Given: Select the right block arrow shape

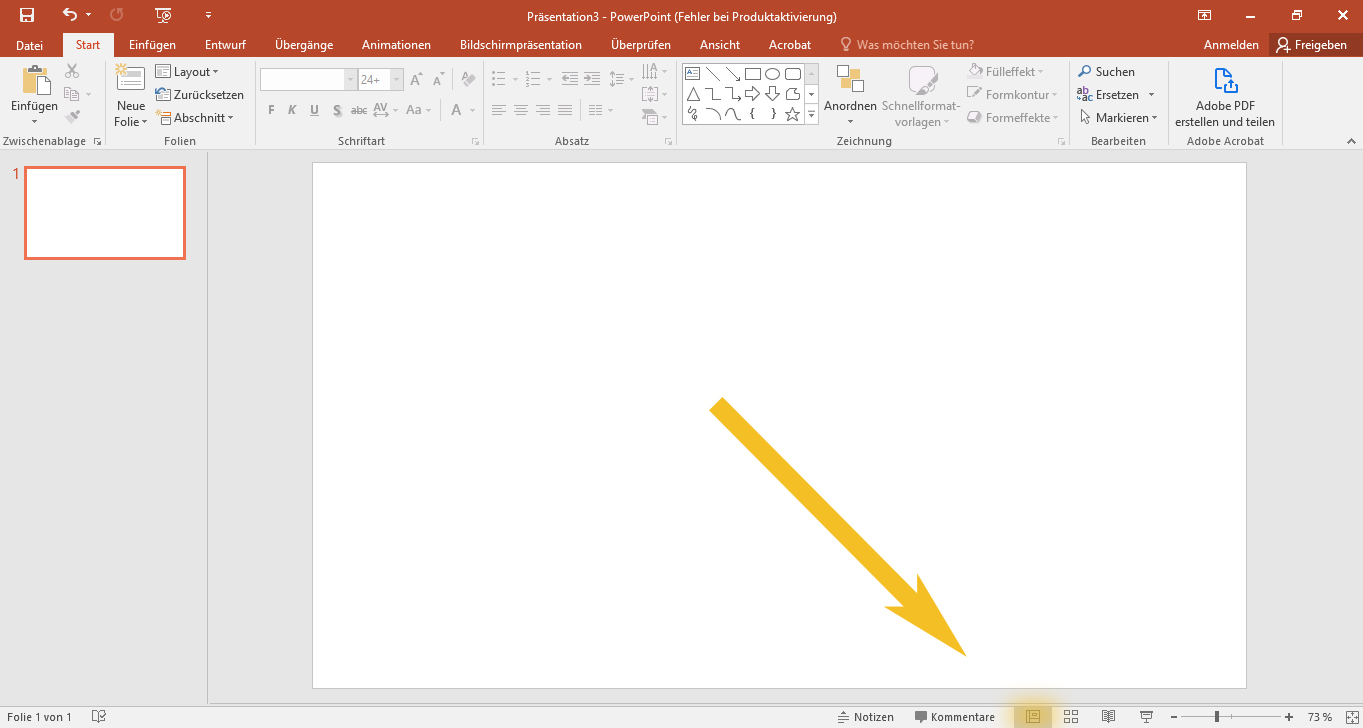Looking at the screenshot, I should (x=753, y=94).
